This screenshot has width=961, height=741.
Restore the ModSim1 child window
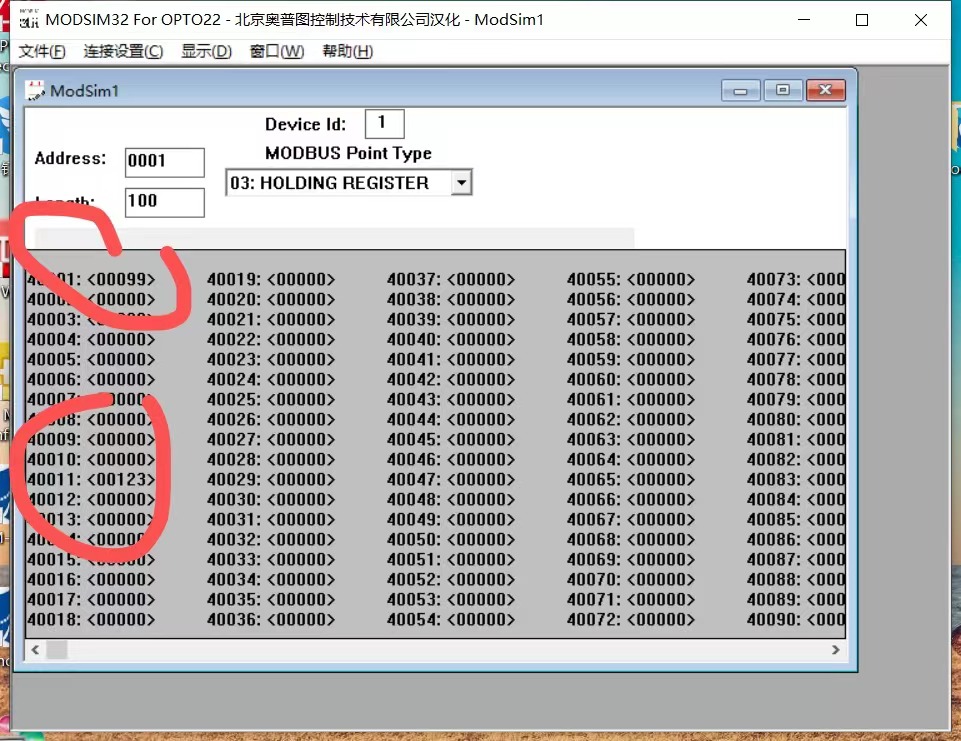[x=783, y=89]
